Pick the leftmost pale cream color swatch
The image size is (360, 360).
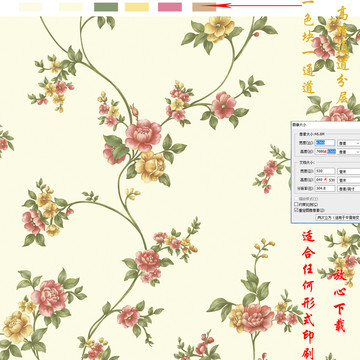click(x=31, y=7)
